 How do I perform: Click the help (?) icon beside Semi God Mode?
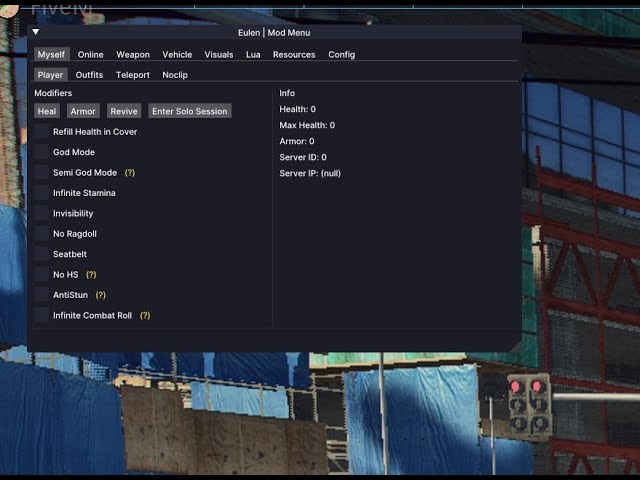pos(130,173)
